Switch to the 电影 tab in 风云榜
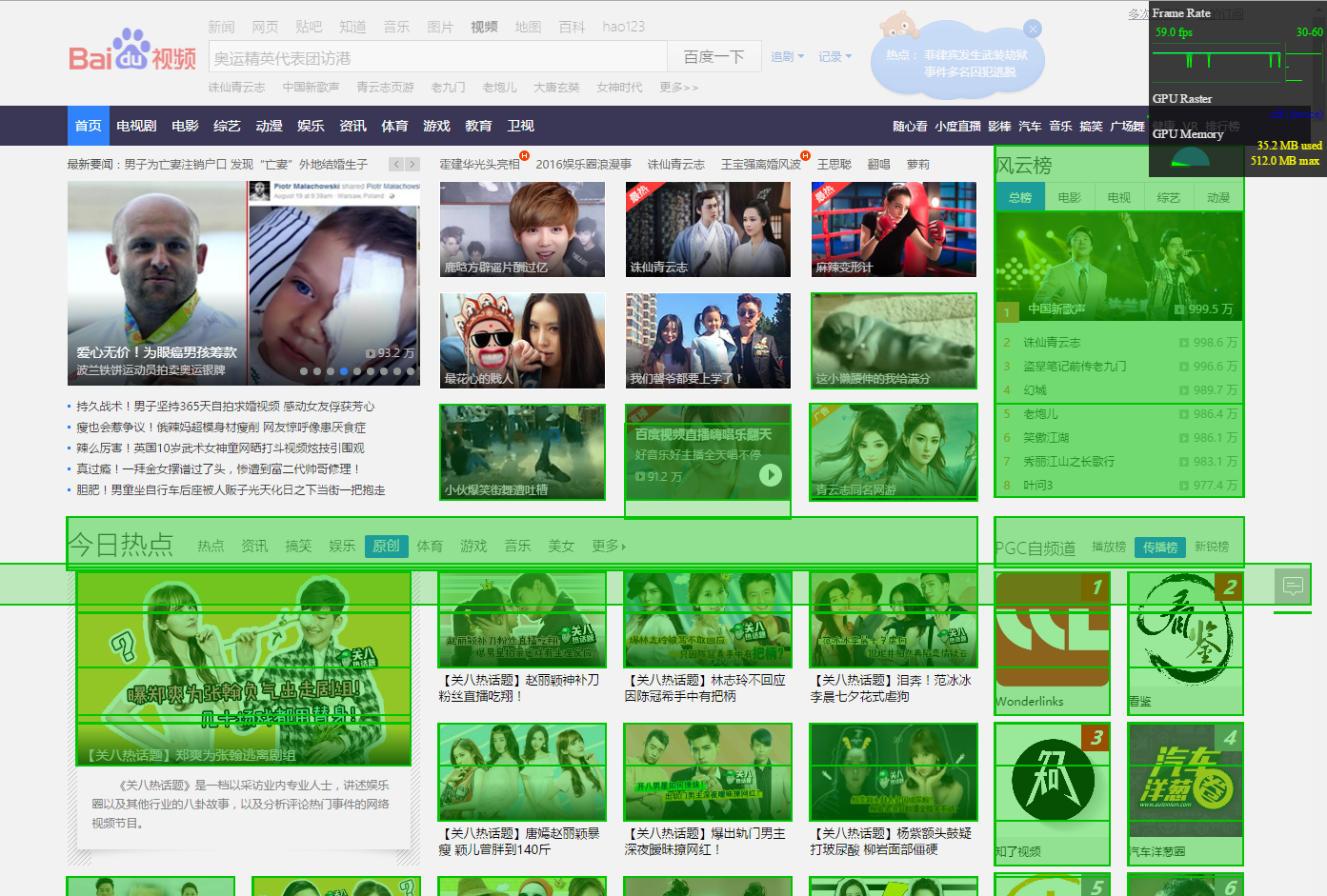 click(1070, 198)
